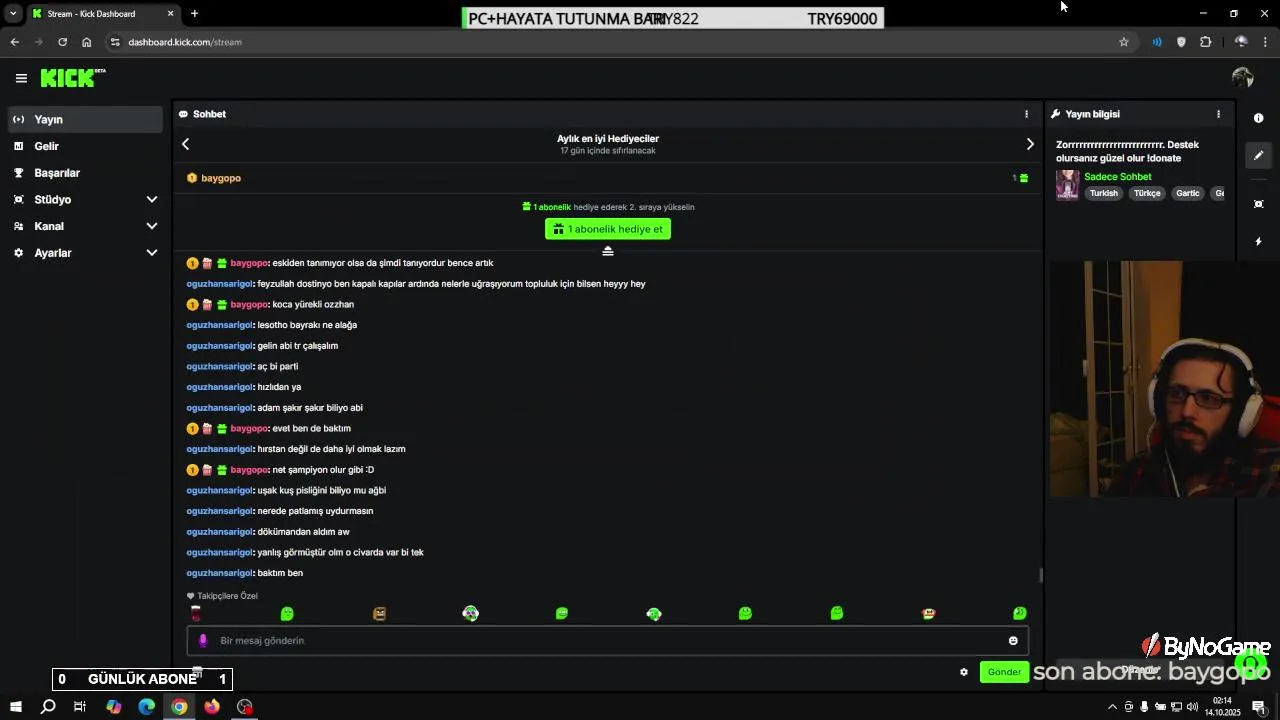The width and height of the screenshot is (1280, 720).
Task: Click the Kick logo
Action: point(72,78)
